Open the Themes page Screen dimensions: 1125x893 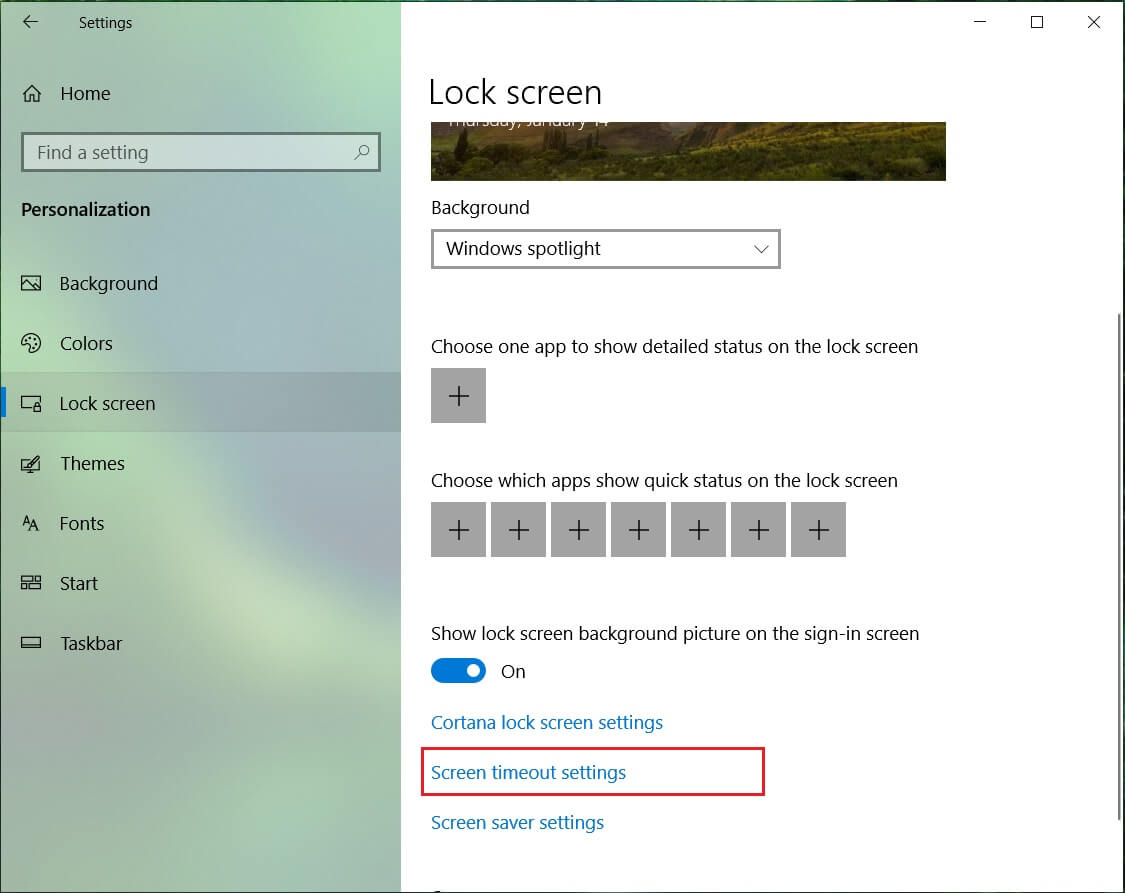click(200, 463)
